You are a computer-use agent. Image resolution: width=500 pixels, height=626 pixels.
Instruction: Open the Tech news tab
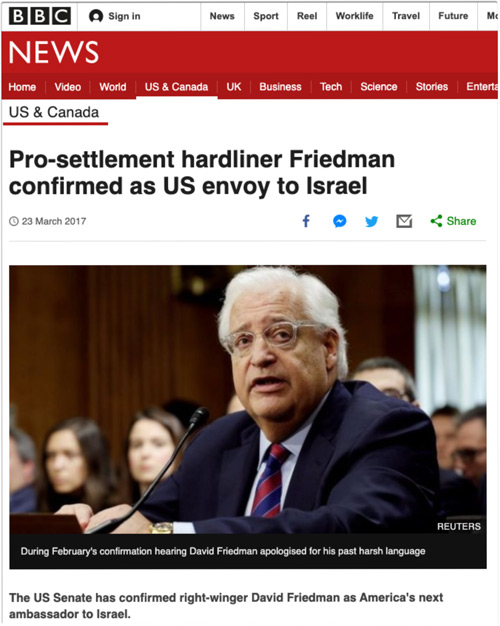pos(331,87)
